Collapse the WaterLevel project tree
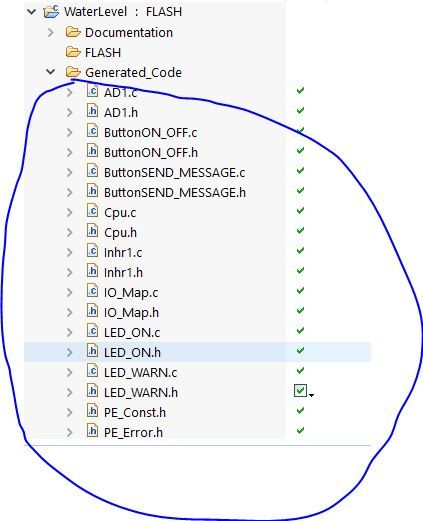Image resolution: width=423 pixels, height=521 pixels. point(31,12)
